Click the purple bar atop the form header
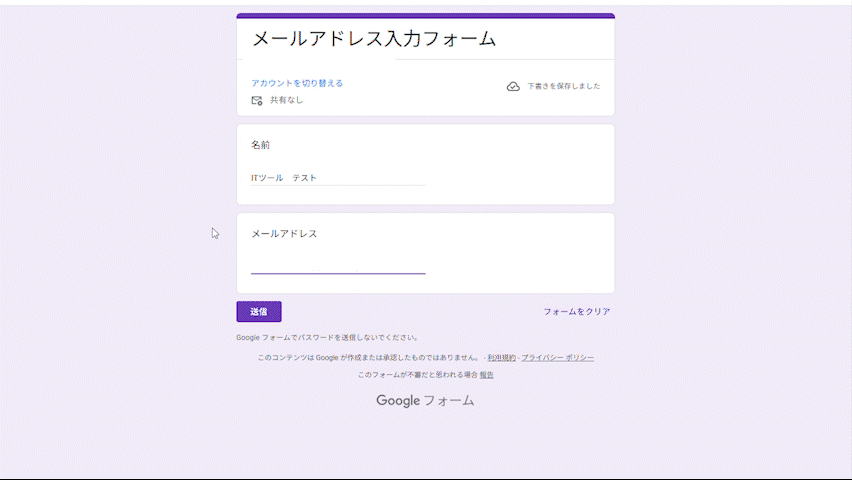 425,16
